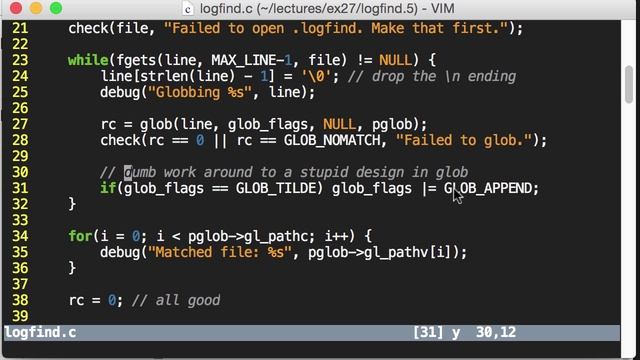
Task: Click 'GLOB_NOMATCH' on line 28
Action: point(332,140)
